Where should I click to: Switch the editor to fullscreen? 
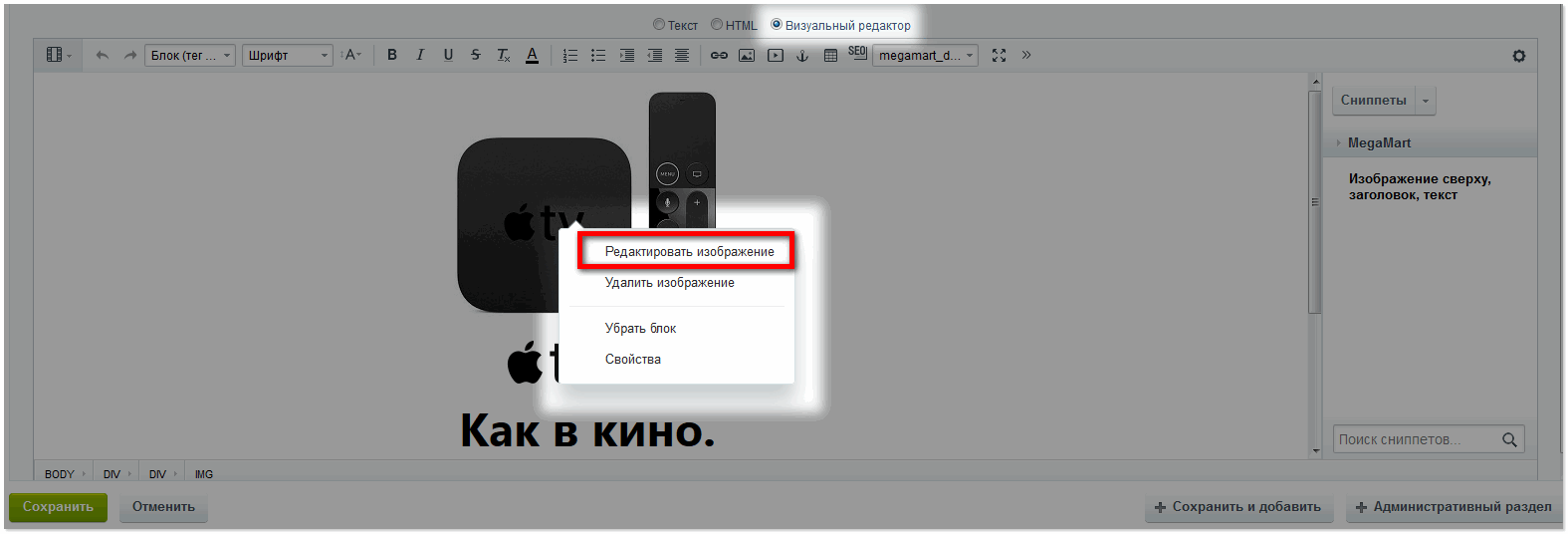(999, 55)
